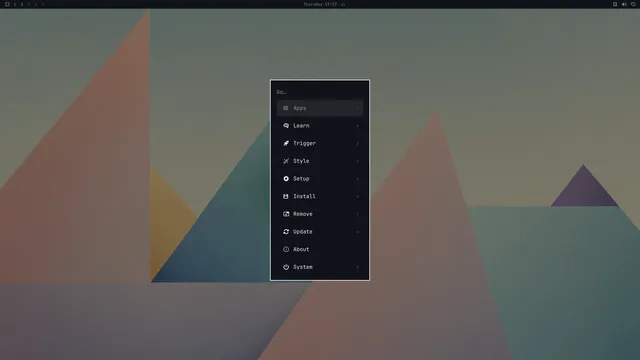Open the Learn menu entry
Image resolution: width=640 pixels, height=360 pixels.
tap(320, 126)
